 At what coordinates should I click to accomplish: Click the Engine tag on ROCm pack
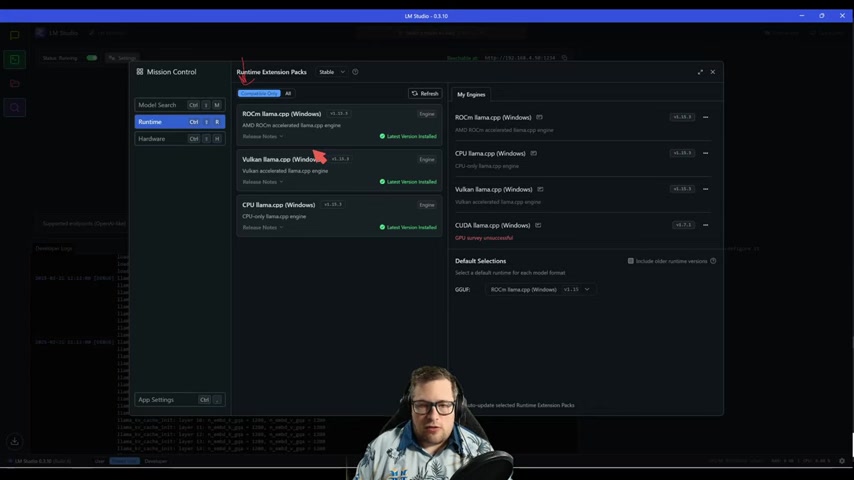pyautogui.click(x=427, y=114)
